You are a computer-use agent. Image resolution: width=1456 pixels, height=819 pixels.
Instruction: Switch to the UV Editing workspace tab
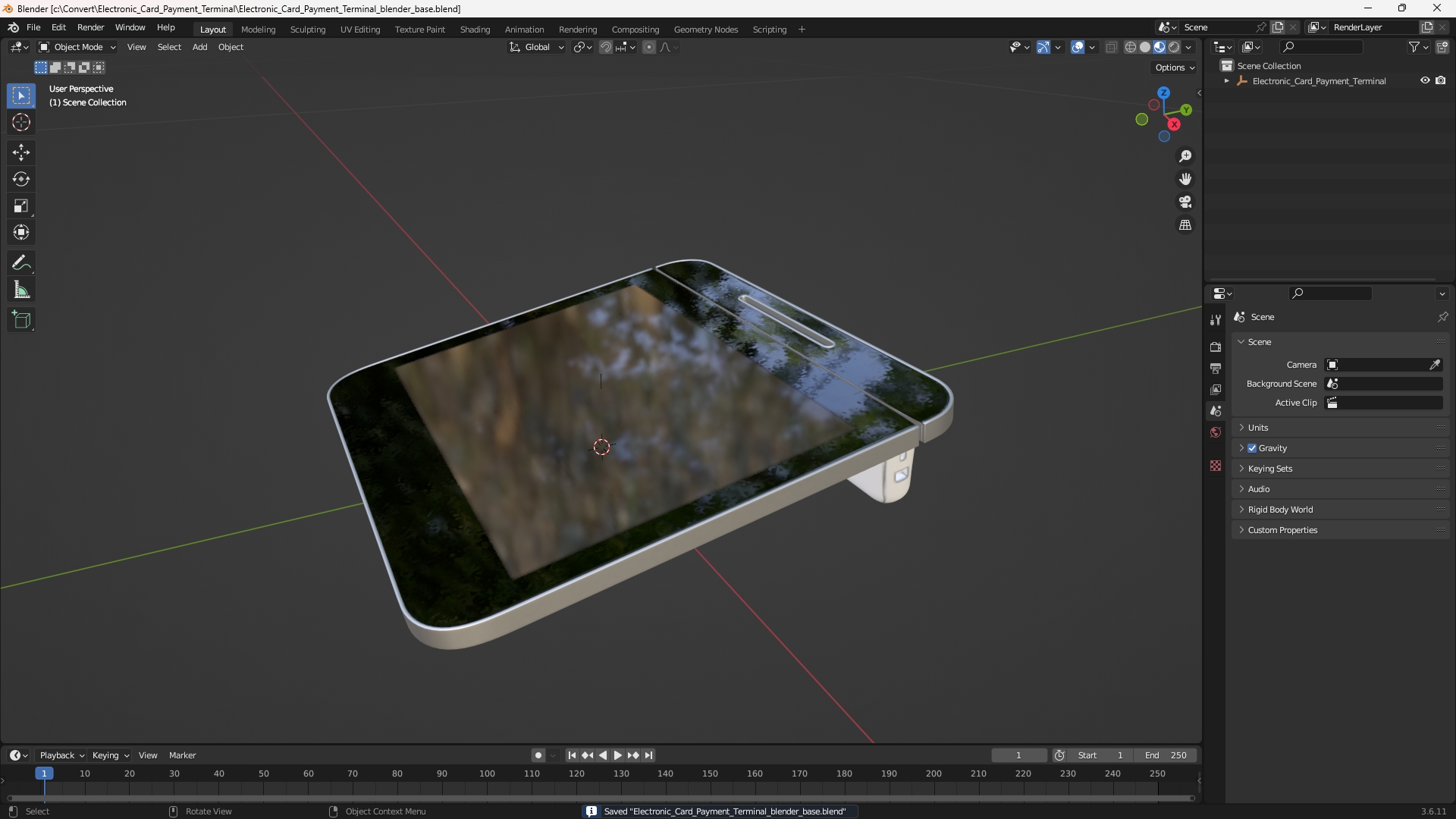360,30
